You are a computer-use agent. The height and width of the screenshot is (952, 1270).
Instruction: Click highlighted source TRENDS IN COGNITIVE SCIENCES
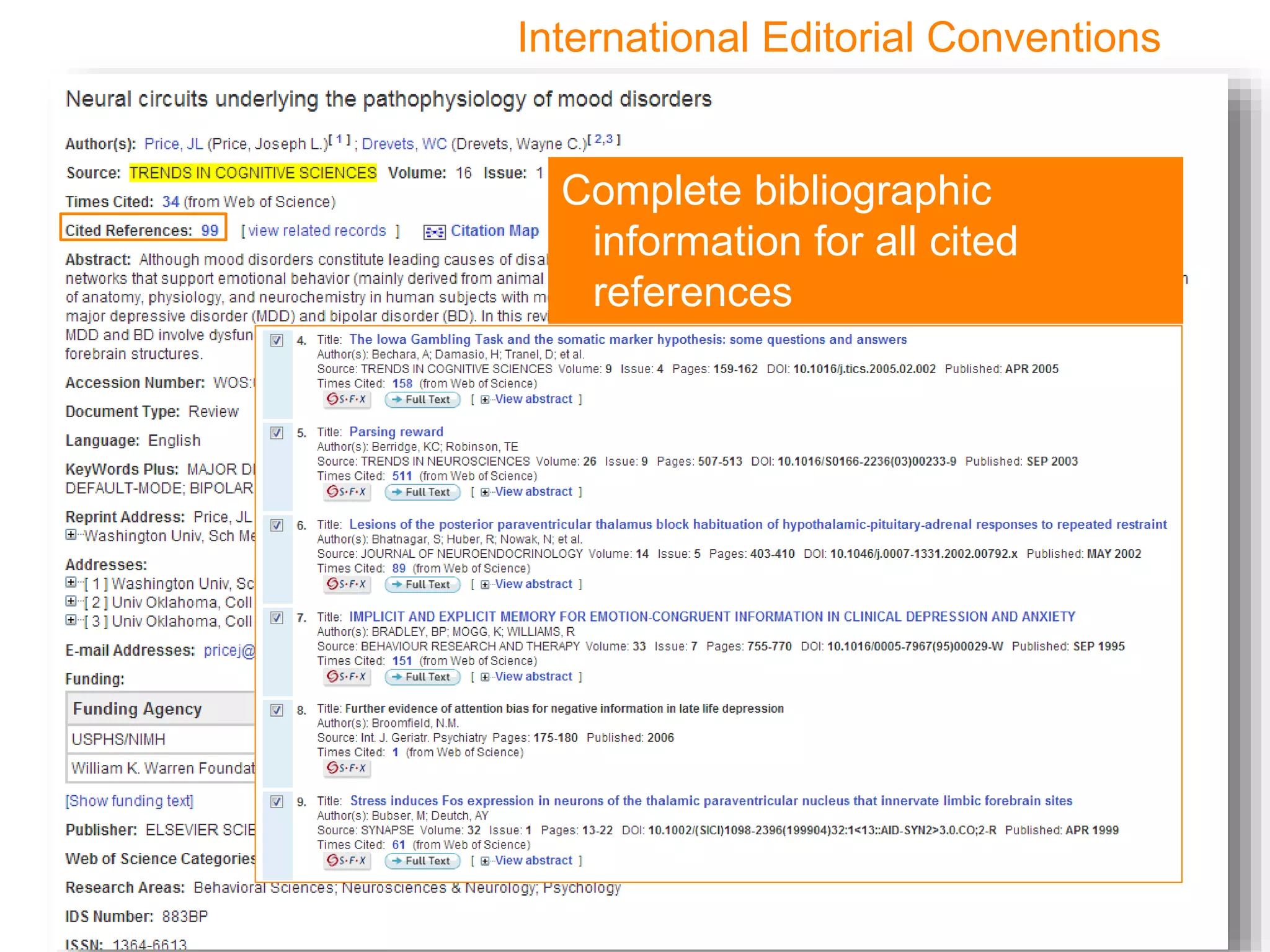(x=253, y=173)
